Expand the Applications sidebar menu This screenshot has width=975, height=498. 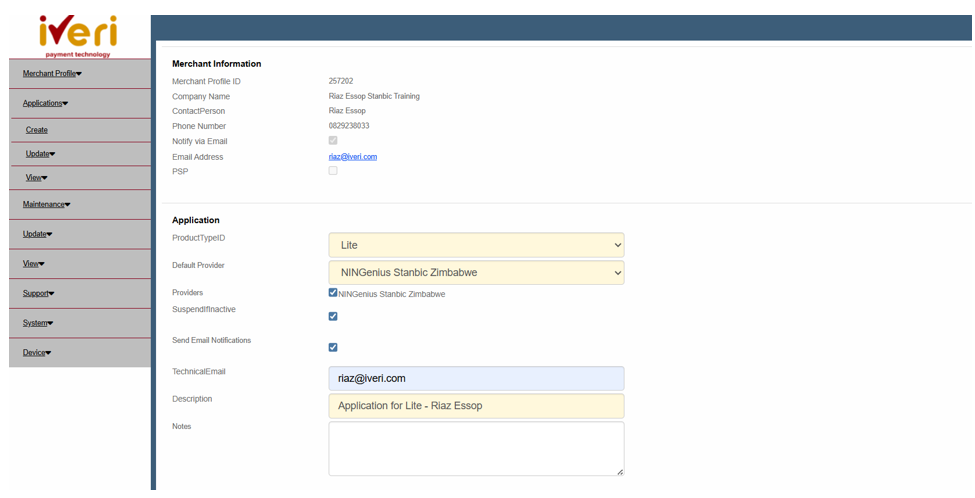[x=45, y=103]
